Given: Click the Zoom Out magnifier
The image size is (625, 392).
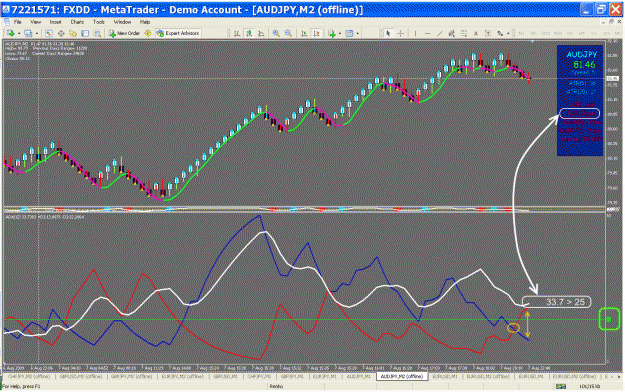Looking at the screenshot, I should (288, 33).
